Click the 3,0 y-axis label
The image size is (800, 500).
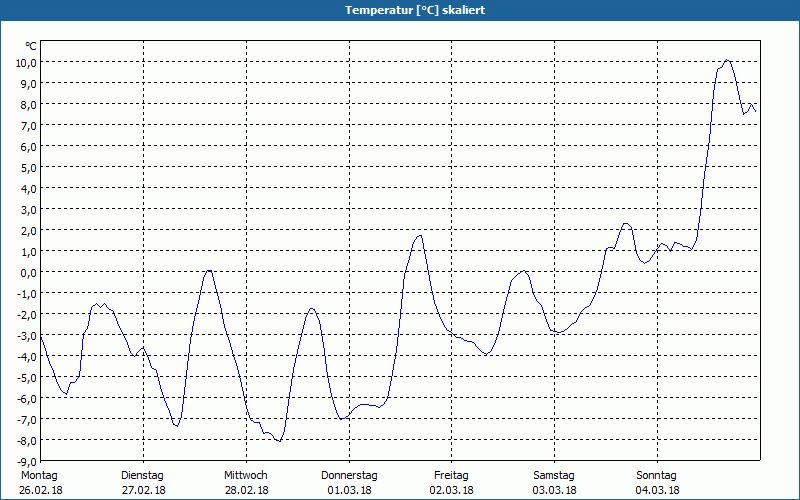click(29, 209)
